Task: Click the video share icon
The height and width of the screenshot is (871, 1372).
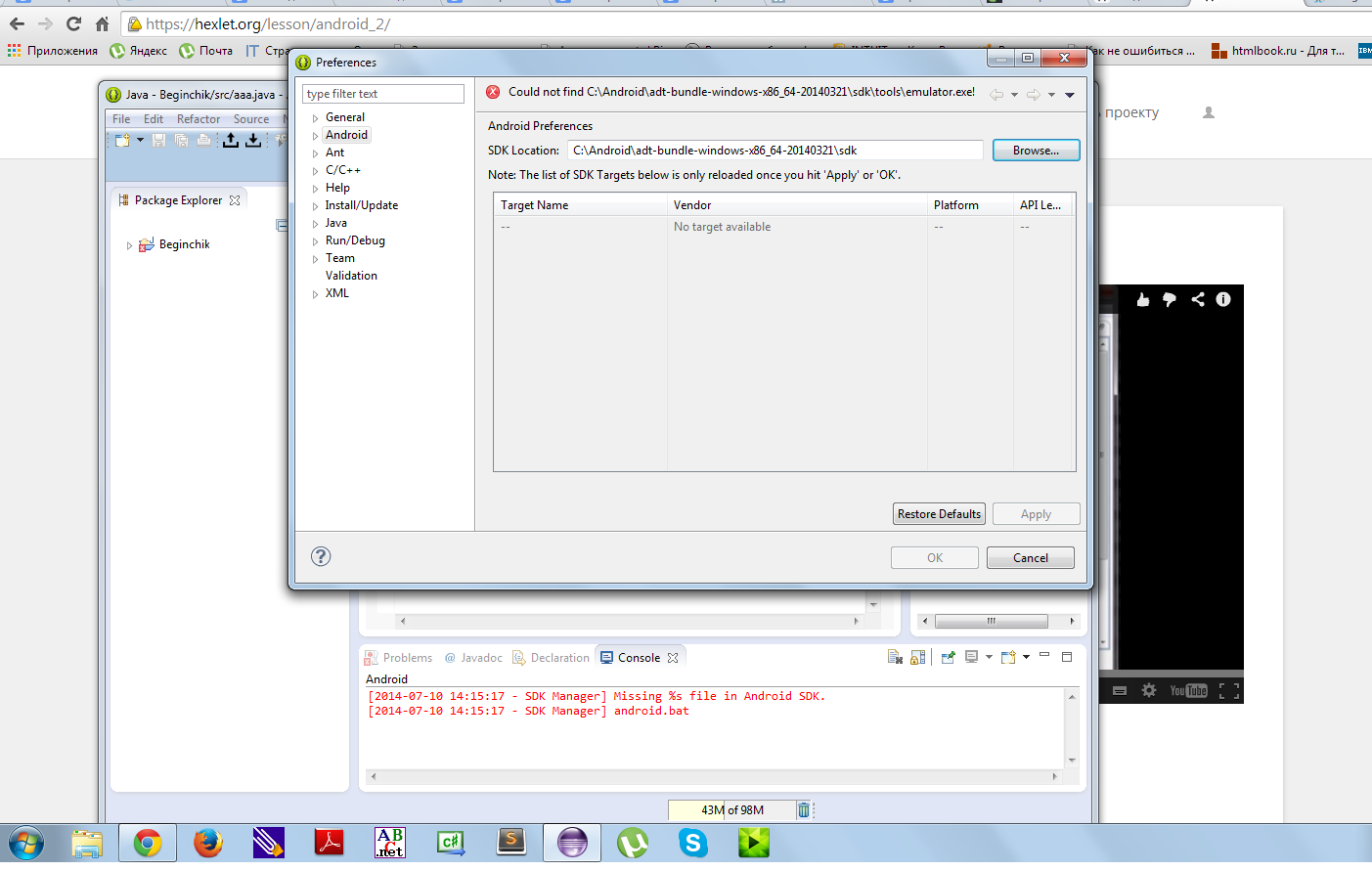Action: coord(1197,300)
